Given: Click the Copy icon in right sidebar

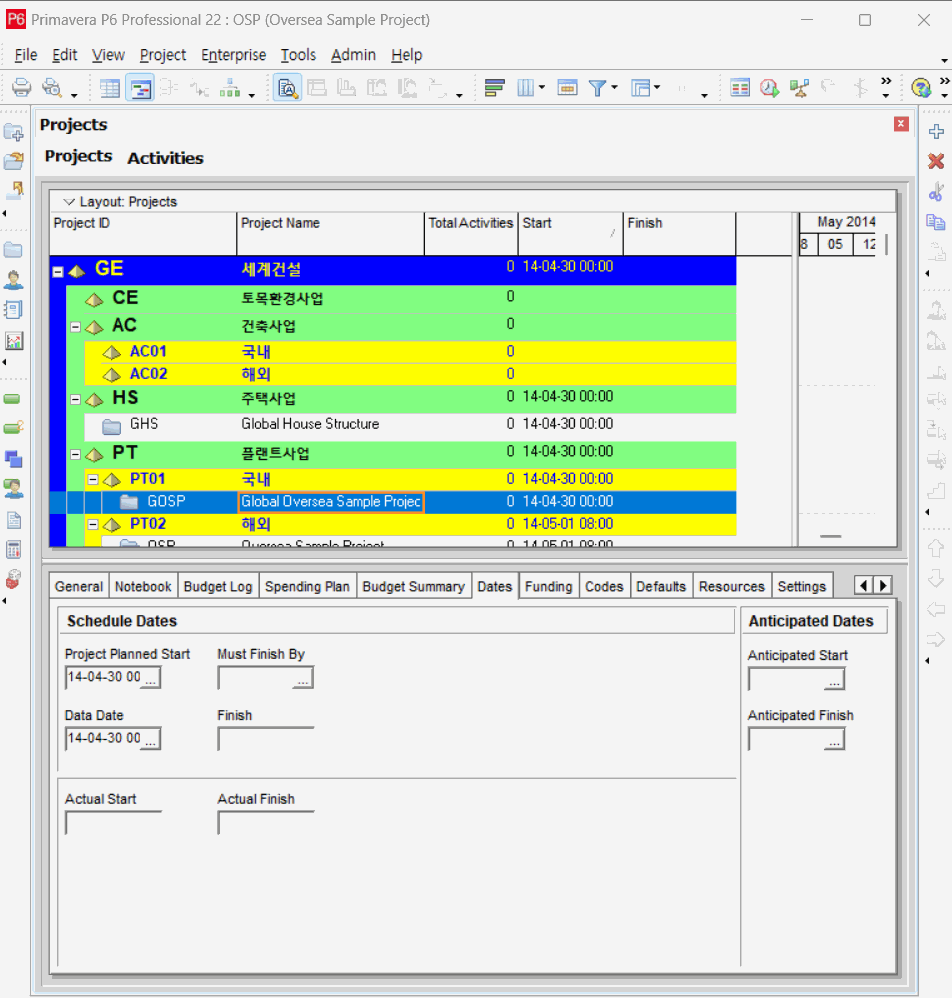Looking at the screenshot, I should (936, 221).
